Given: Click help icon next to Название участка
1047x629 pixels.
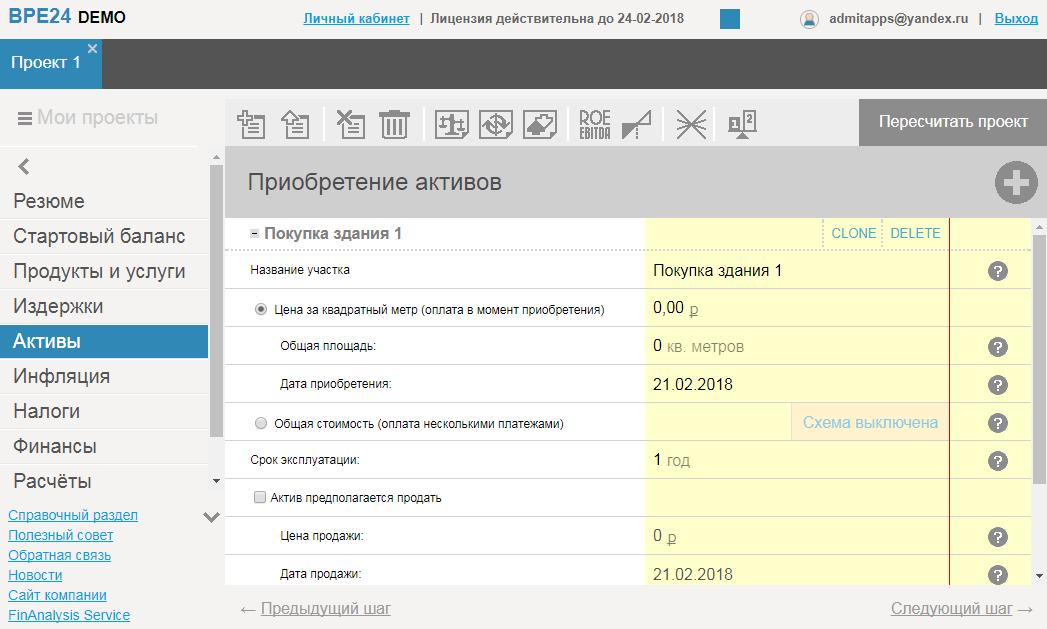Looking at the screenshot, I should pos(997,271).
